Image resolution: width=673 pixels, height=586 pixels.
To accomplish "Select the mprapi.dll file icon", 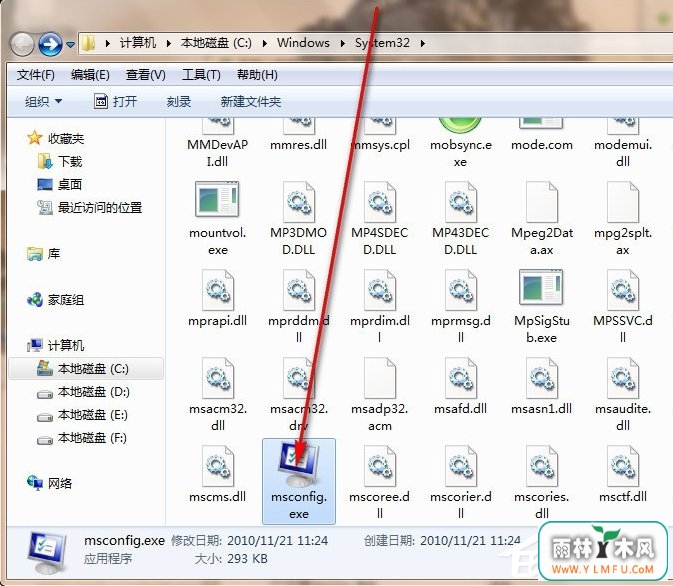I will point(218,290).
